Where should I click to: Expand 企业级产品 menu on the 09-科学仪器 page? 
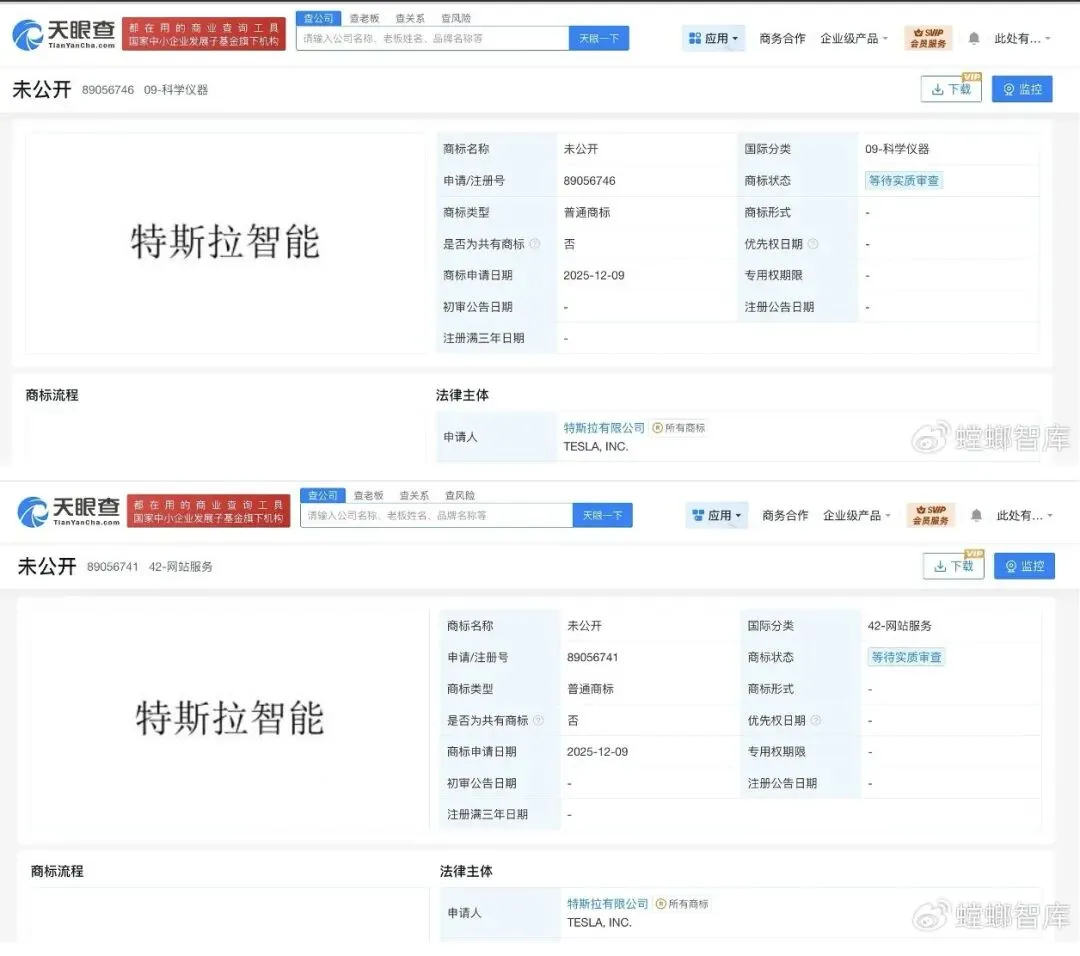(x=854, y=39)
